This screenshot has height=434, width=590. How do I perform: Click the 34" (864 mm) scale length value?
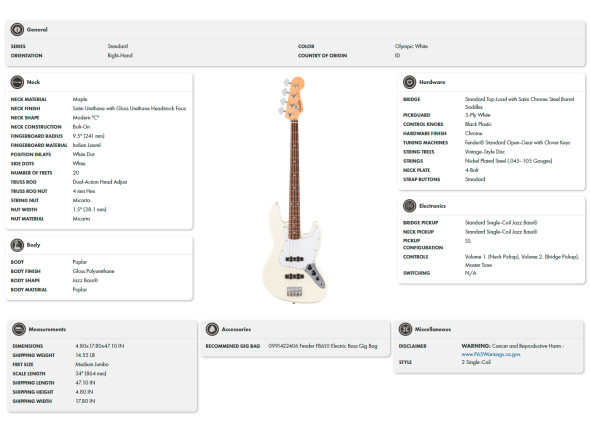click(x=91, y=374)
